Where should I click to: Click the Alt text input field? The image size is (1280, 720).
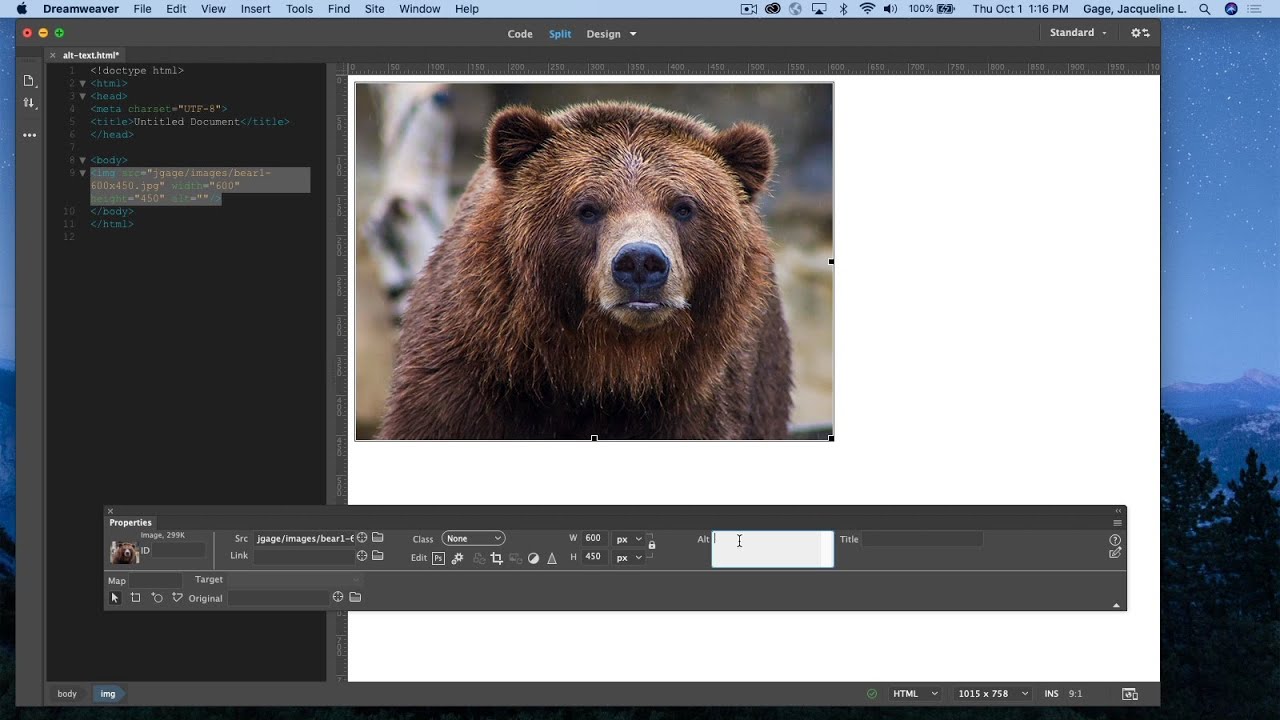(772, 549)
